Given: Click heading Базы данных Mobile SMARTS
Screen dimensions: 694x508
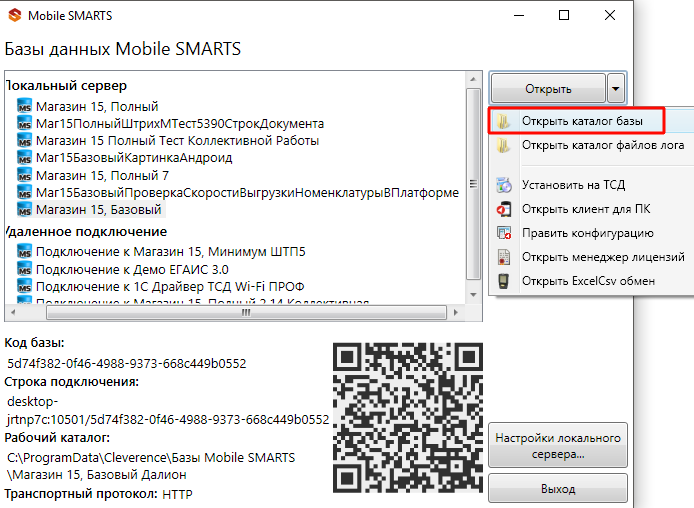Looking at the screenshot, I should (x=123, y=49).
